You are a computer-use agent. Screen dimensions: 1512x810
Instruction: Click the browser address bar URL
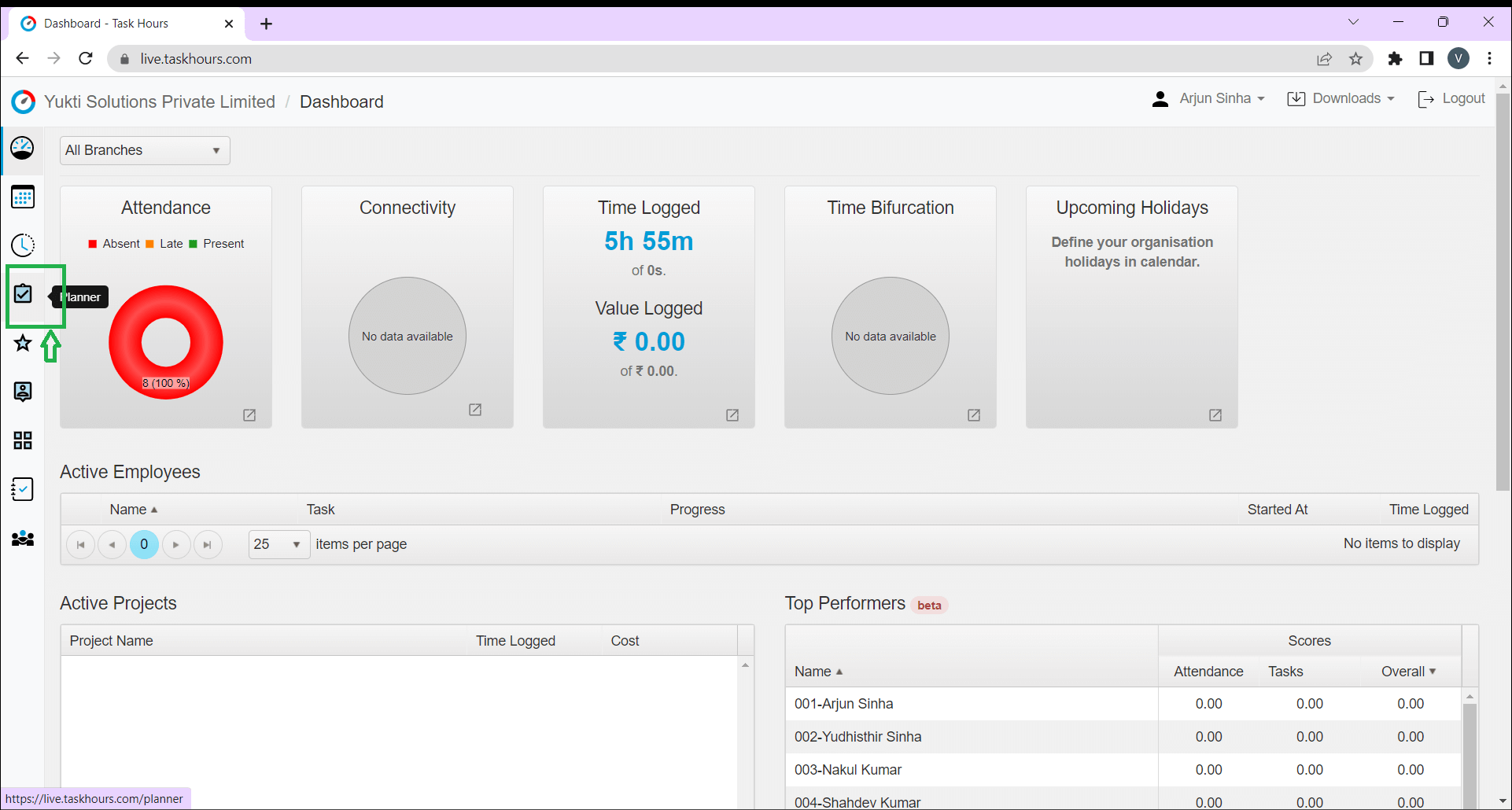(x=196, y=59)
